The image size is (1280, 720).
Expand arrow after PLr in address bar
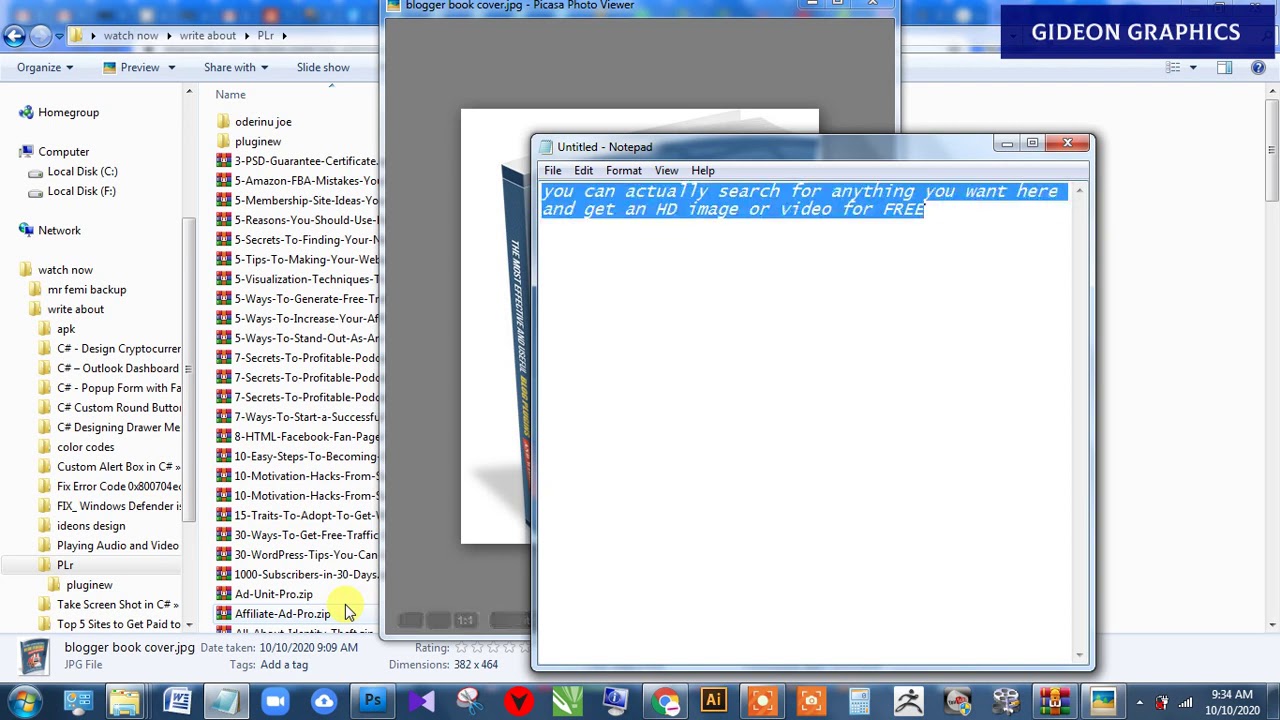pos(284,36)
